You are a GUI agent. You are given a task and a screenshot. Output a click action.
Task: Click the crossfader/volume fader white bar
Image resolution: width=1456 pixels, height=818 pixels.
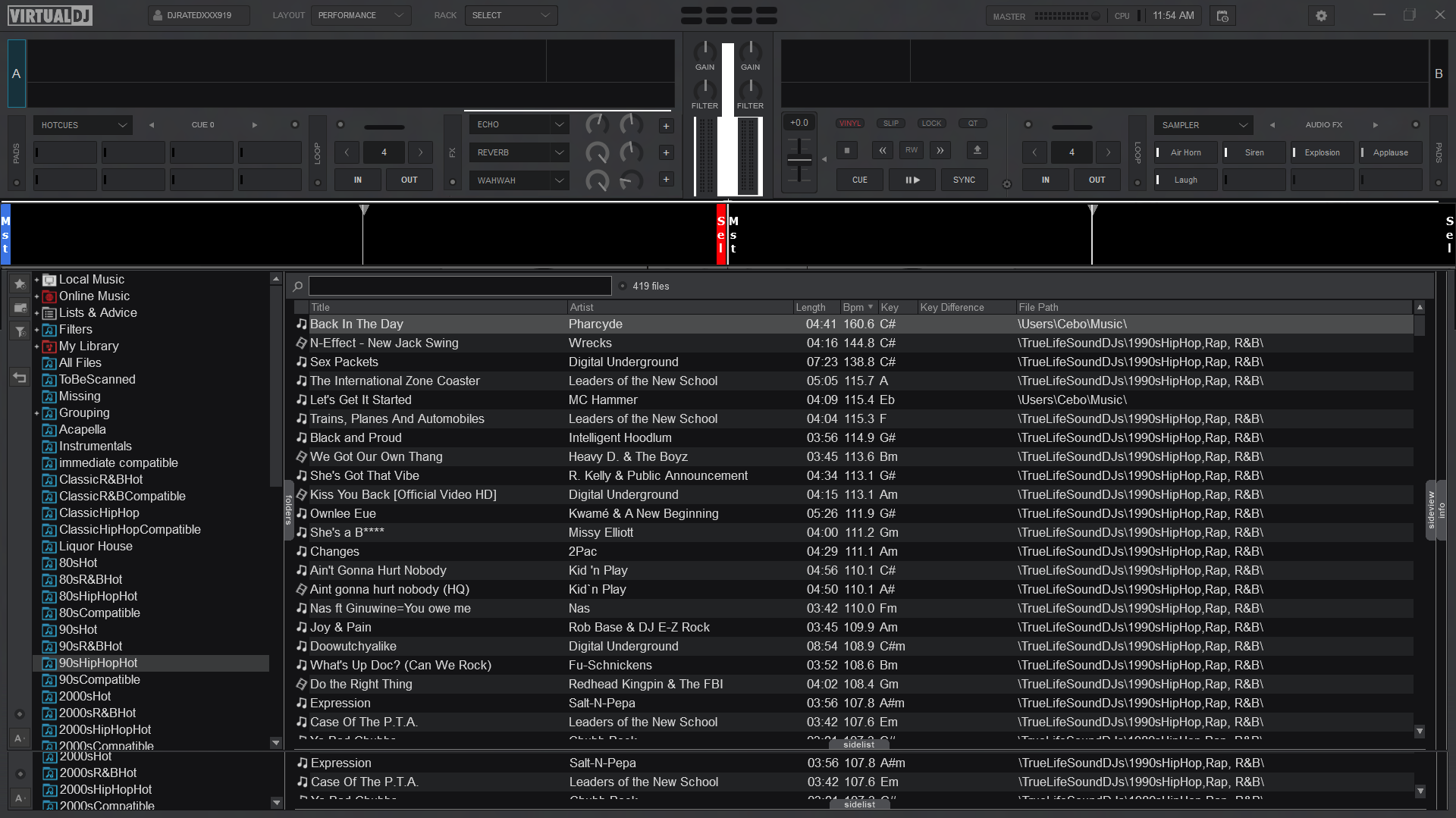coord(728,120)
